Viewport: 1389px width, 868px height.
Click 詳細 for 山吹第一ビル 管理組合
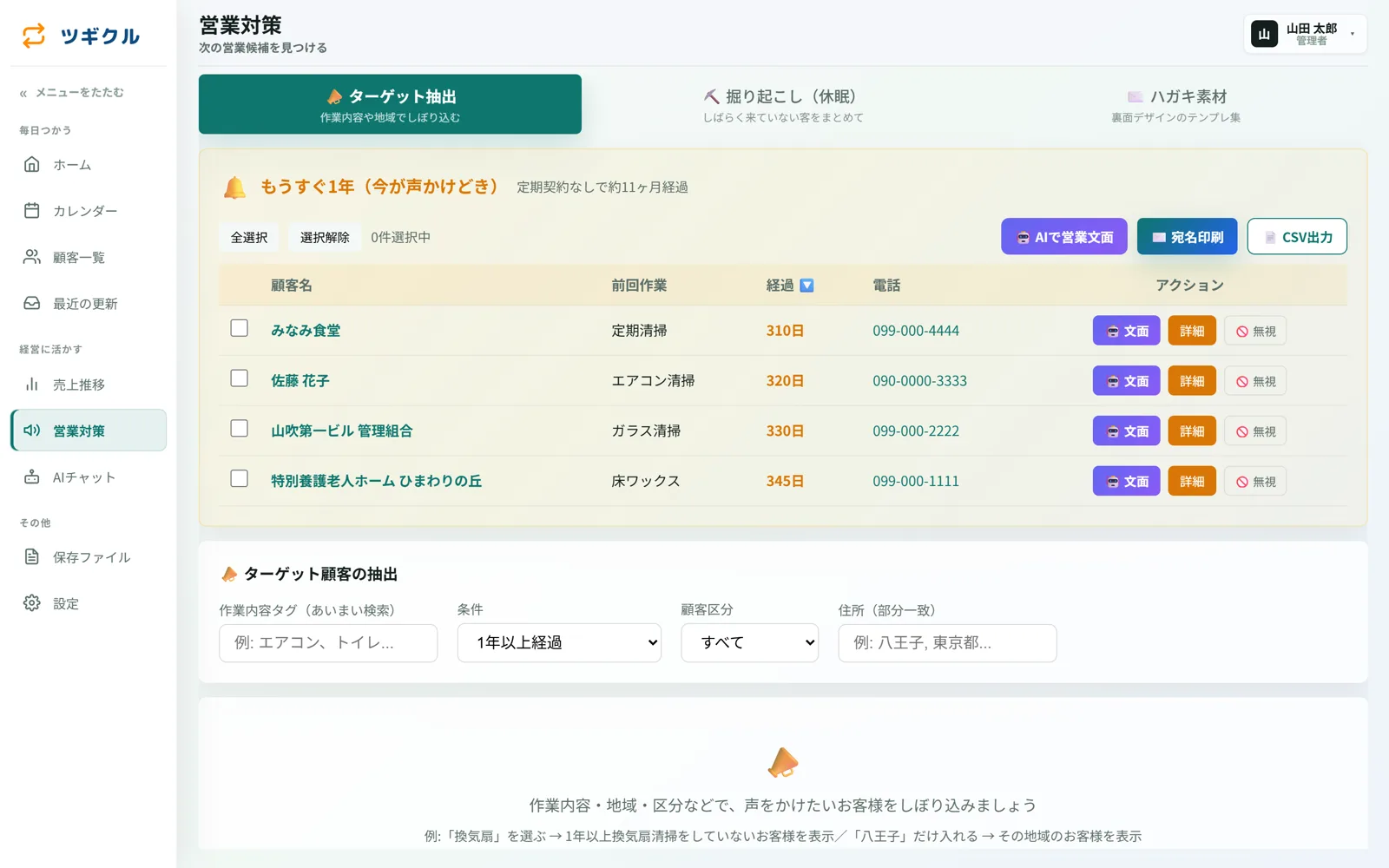pos(1192,431)
